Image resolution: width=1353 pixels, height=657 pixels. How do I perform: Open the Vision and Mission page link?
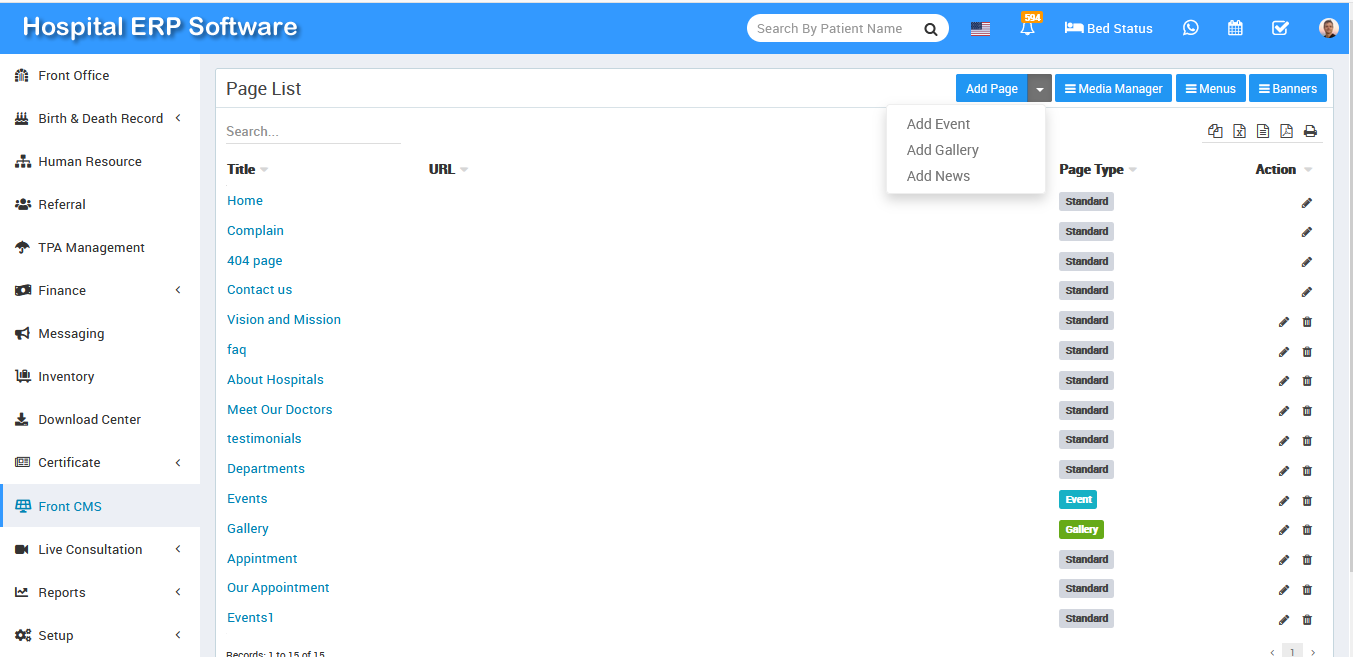[284, 320]
